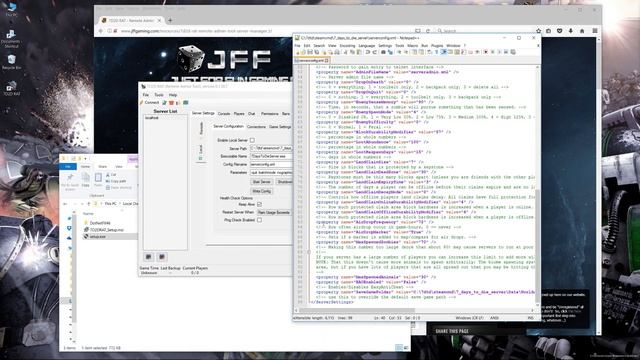The width and height of the screenshot is (640, 360).
Task: Open new tab in Firefox
Action: [170, 20]
